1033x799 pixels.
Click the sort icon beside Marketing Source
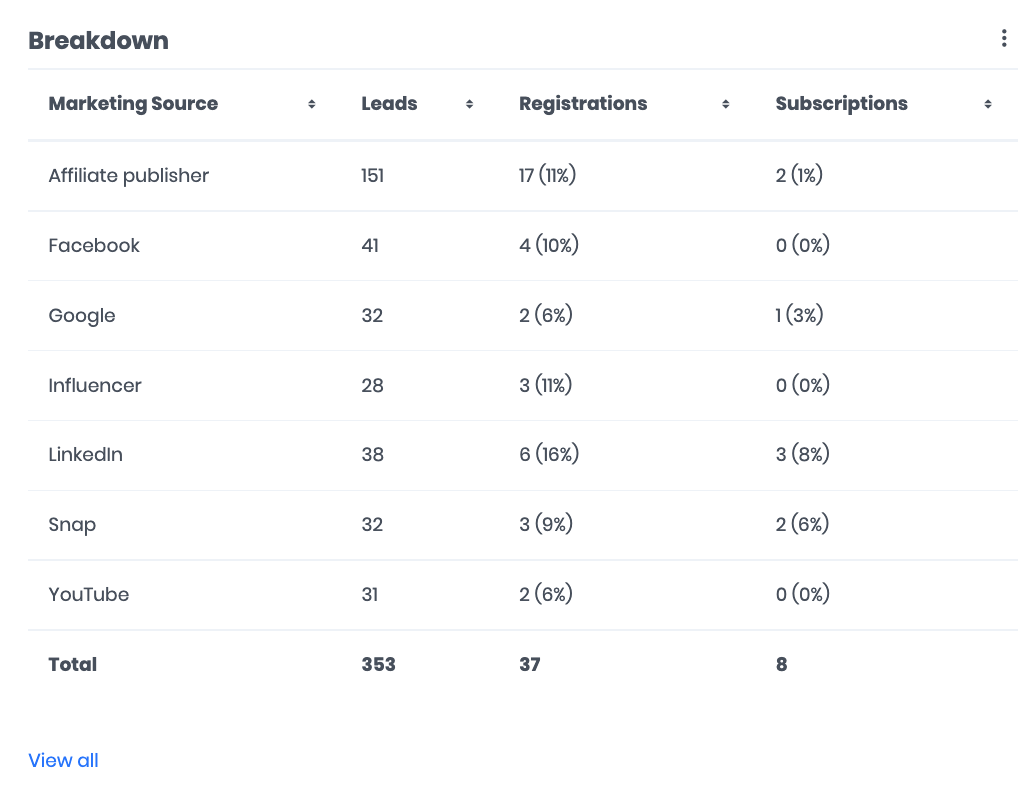[311, 103]
